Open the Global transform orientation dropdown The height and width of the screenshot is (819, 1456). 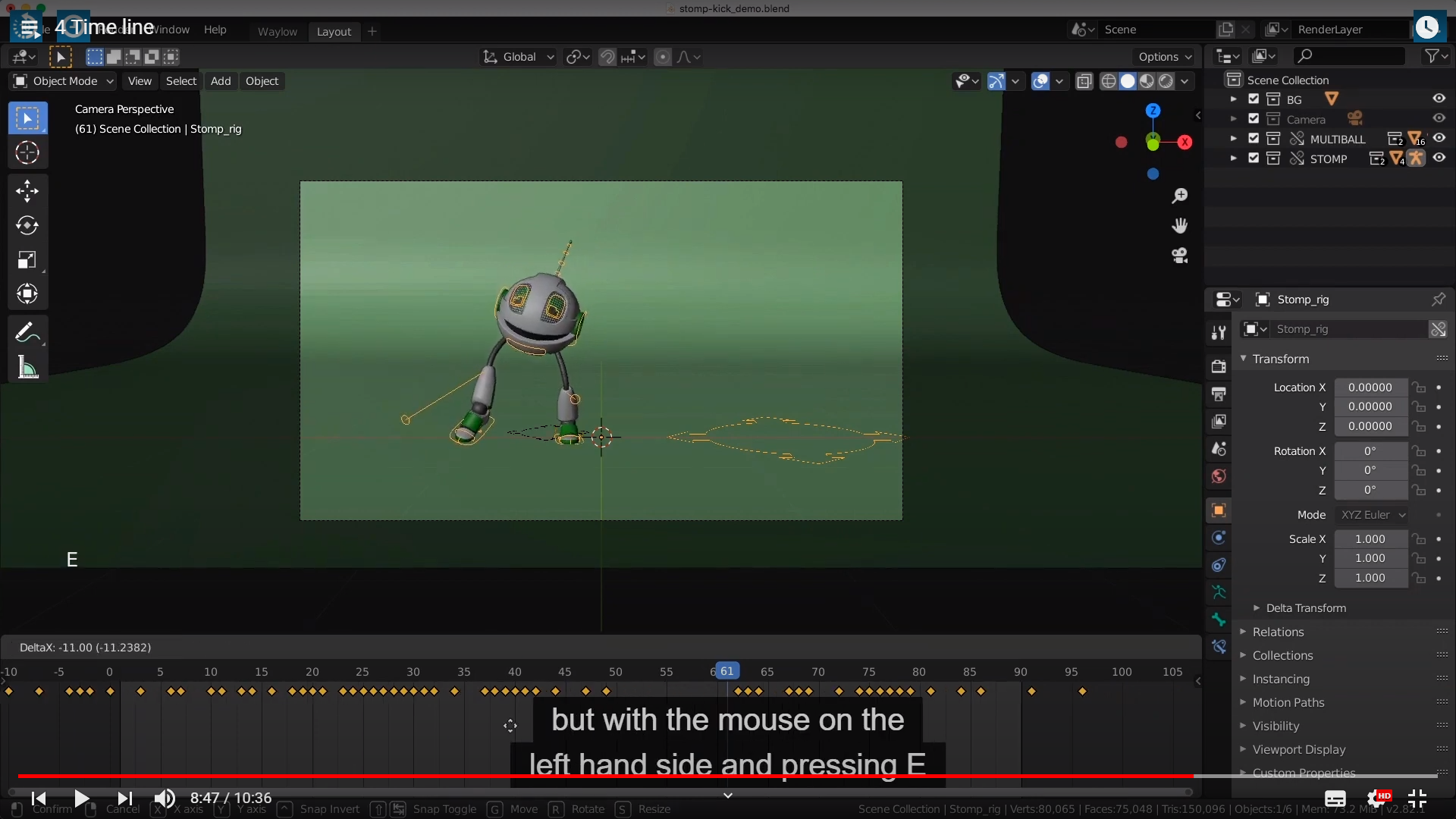519,57
